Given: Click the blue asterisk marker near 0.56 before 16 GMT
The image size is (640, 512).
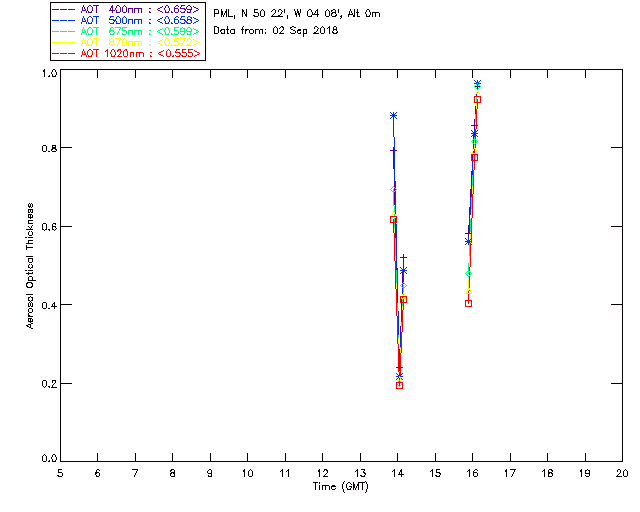Looking at the screenshot, I should (469, 242).
